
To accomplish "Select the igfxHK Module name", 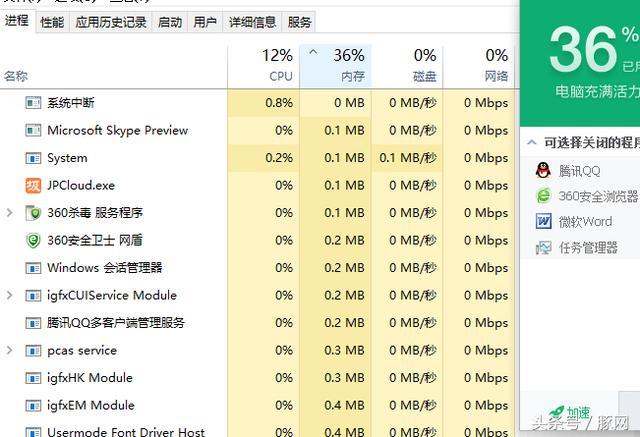I will [x=90, y=378].
